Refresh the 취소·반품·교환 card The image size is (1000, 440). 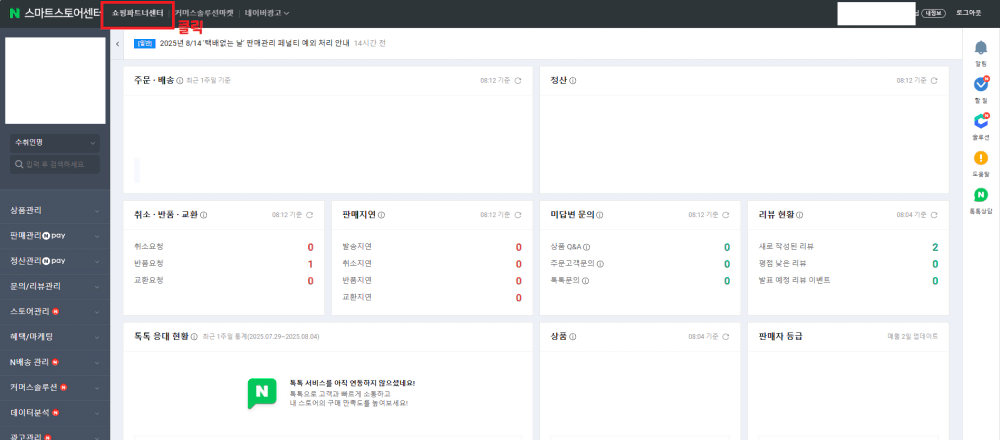point(310,216)
